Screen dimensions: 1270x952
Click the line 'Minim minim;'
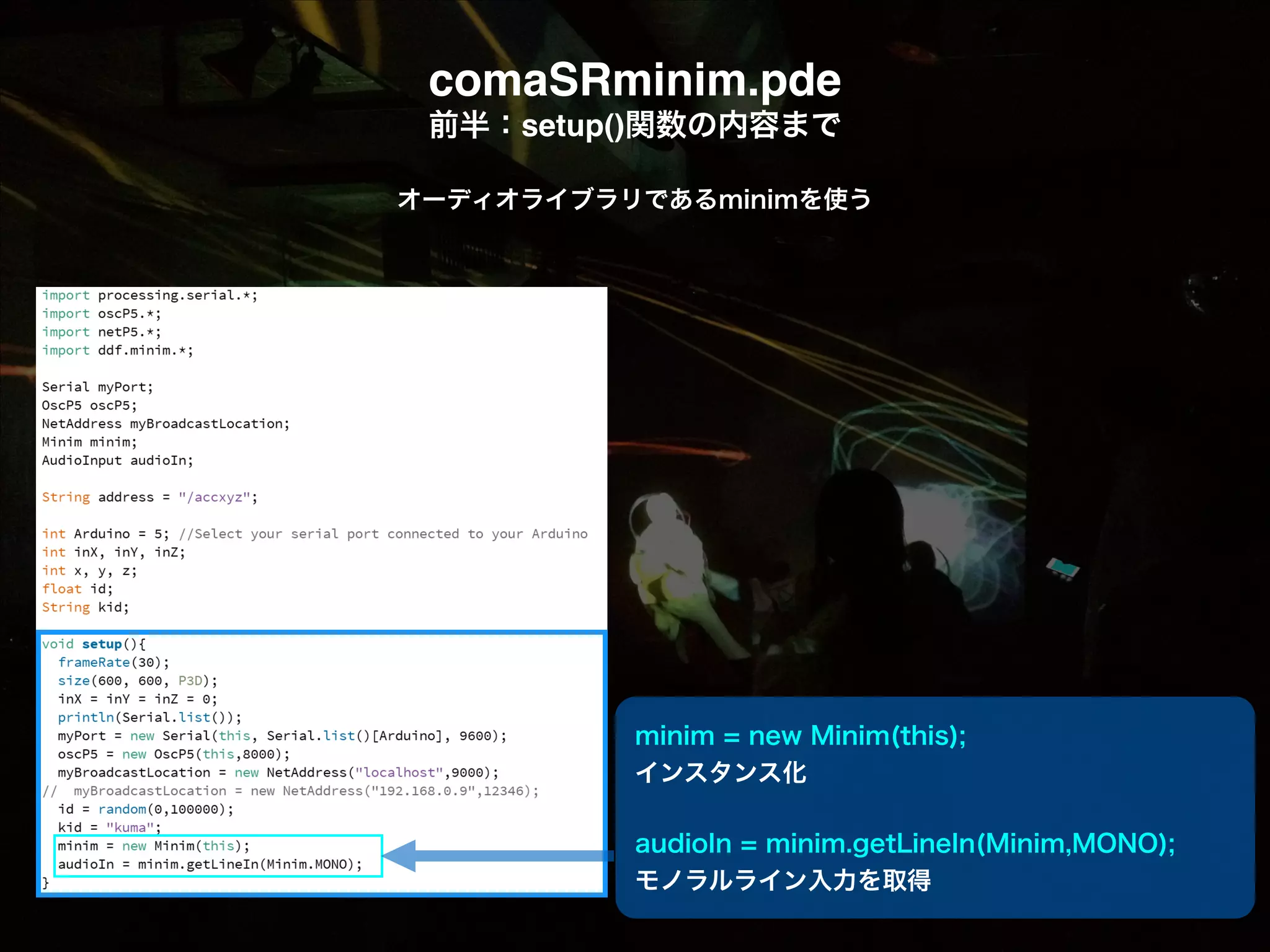pyautogui.click(x=89, y=443)
